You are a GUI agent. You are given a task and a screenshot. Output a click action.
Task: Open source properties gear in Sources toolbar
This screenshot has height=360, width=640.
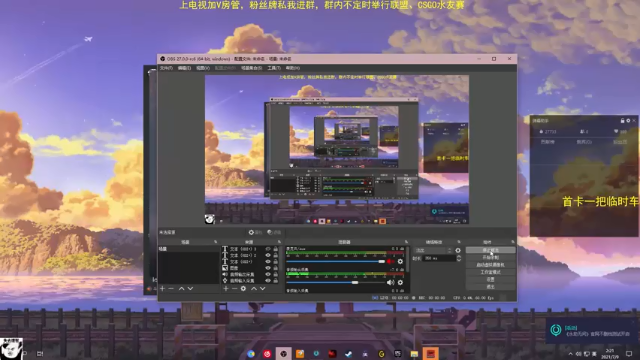point(243,289)
